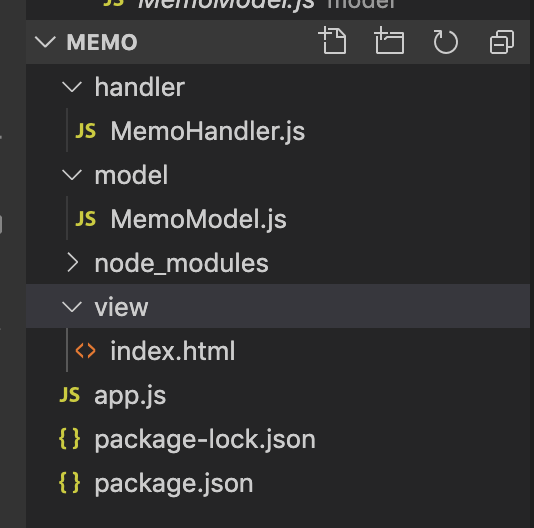Image resolution: width=534 pixels, height=528 pixels.
Task: Click the braces icon next to package.json
Action: (70, 483)
